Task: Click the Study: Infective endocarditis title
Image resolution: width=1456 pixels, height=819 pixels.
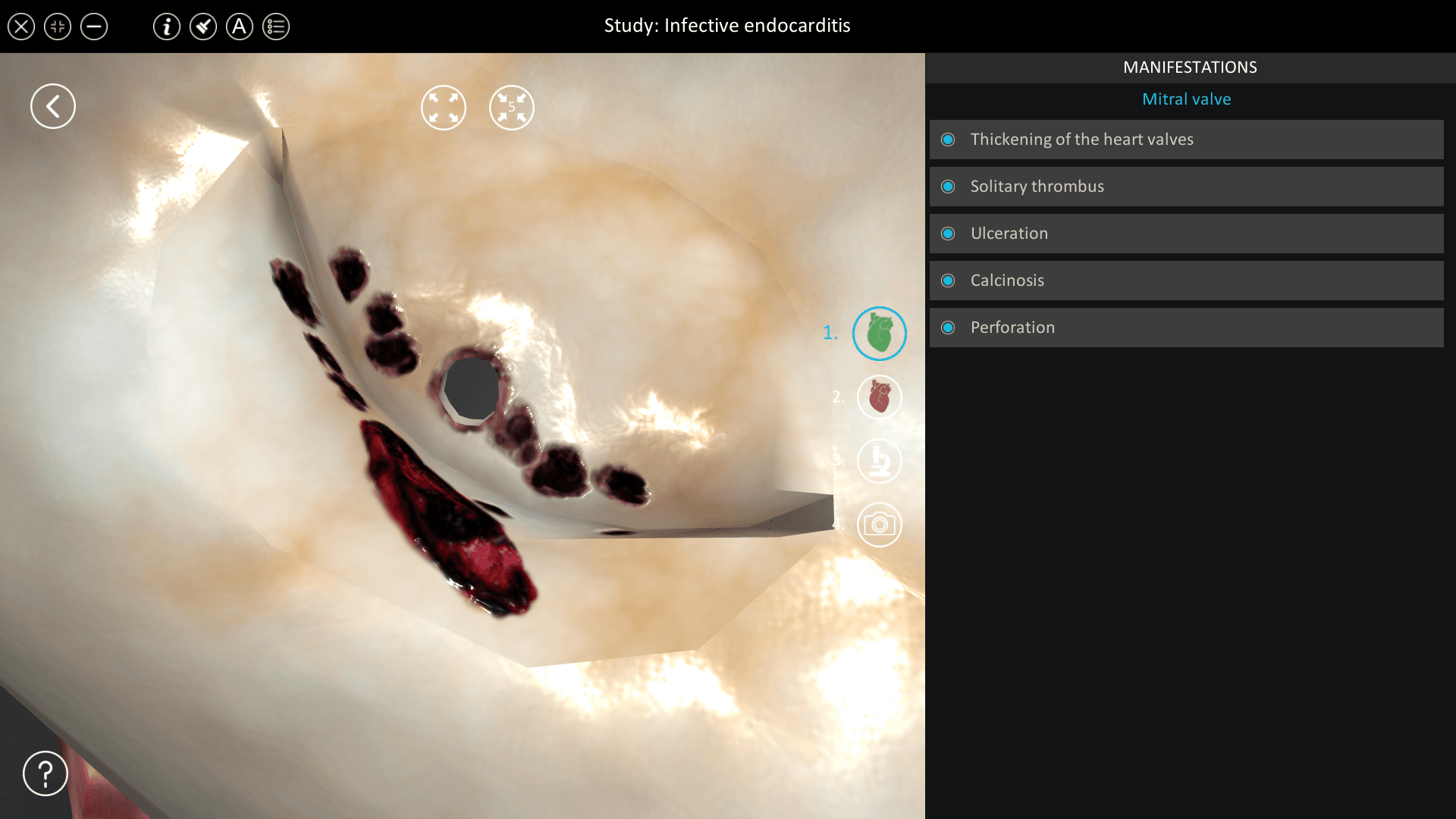Action: coord(727,26)
